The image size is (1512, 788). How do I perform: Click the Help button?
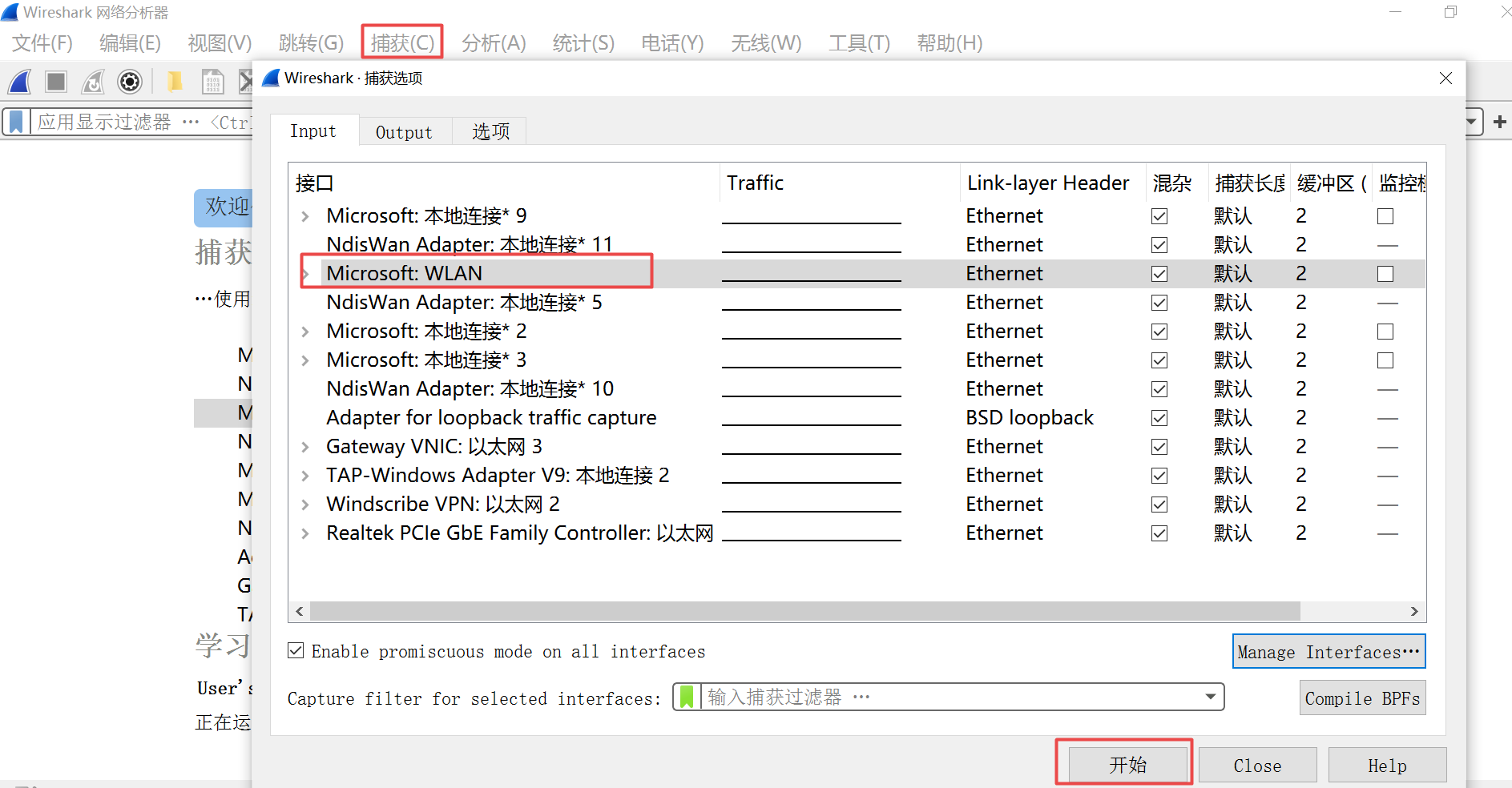click(1387, 766)
